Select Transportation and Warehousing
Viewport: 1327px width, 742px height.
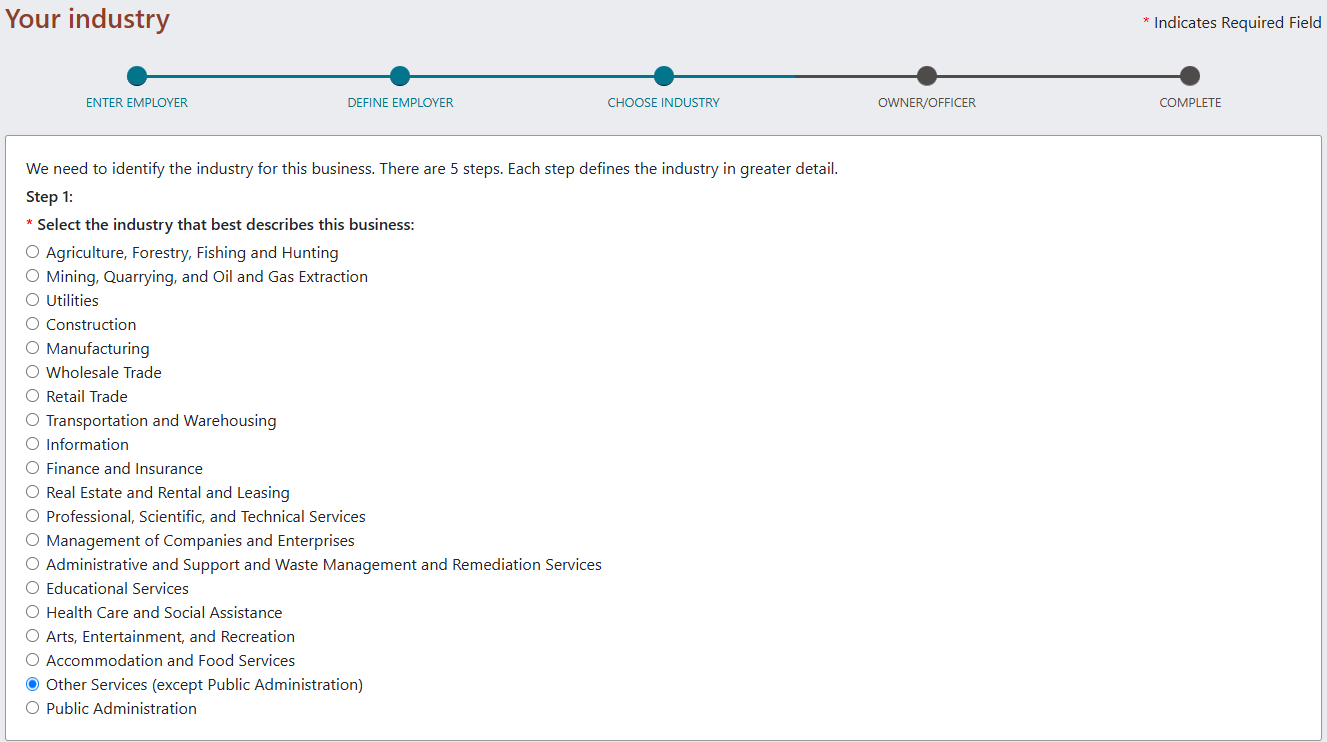click(32, 419)
